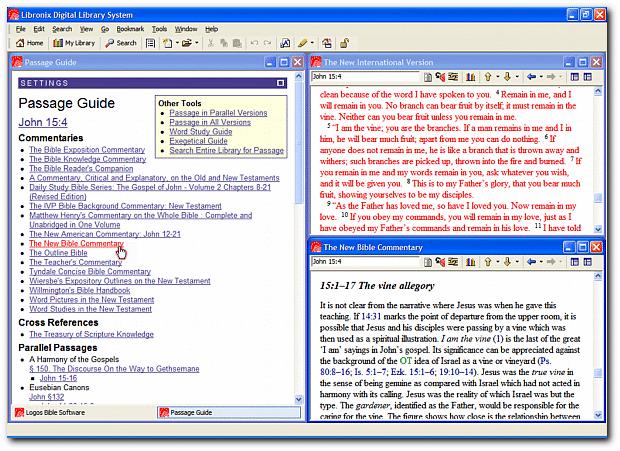Open The Bible Knowledge Commentary link

coord(88,159)
